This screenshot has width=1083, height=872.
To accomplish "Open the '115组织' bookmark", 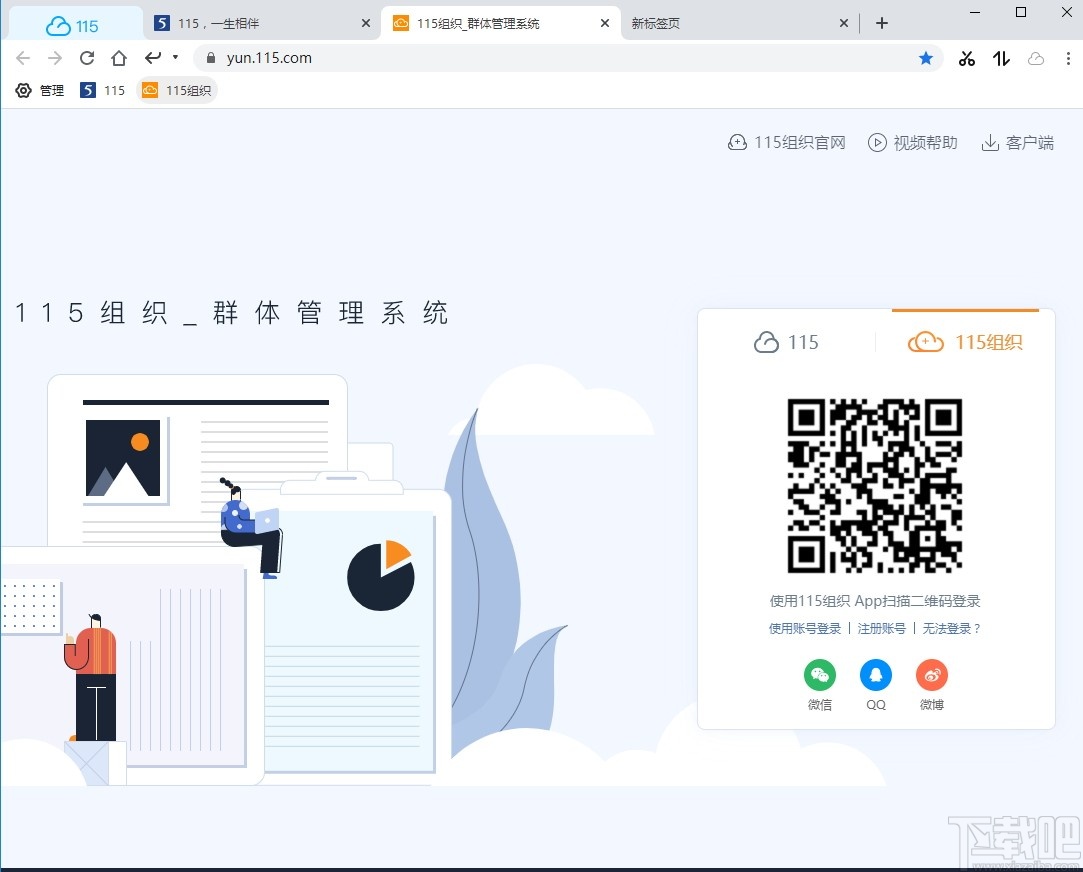I will [178, 90].
